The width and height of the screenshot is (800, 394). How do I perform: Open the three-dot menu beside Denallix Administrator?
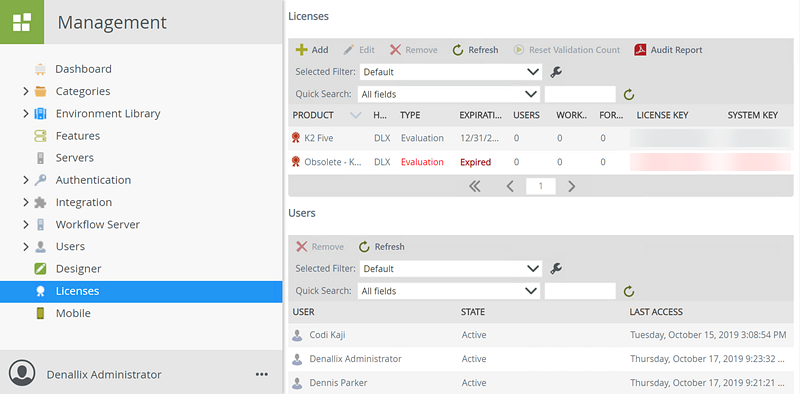[262, 375]
